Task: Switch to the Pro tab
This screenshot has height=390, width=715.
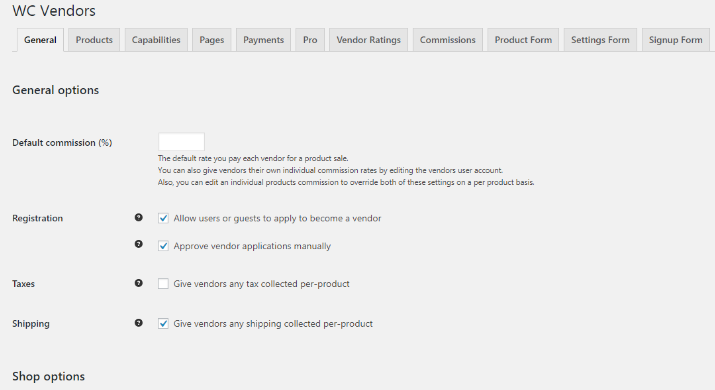Action: [310, 40]
